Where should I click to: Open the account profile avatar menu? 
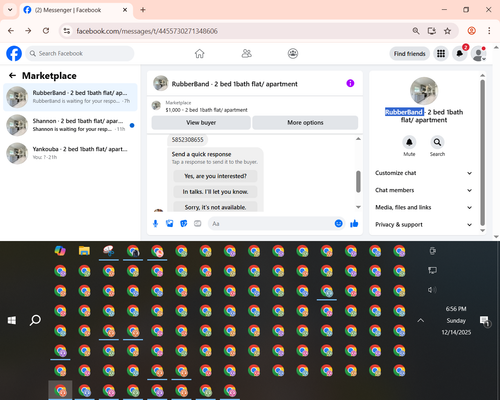(478, 54)
